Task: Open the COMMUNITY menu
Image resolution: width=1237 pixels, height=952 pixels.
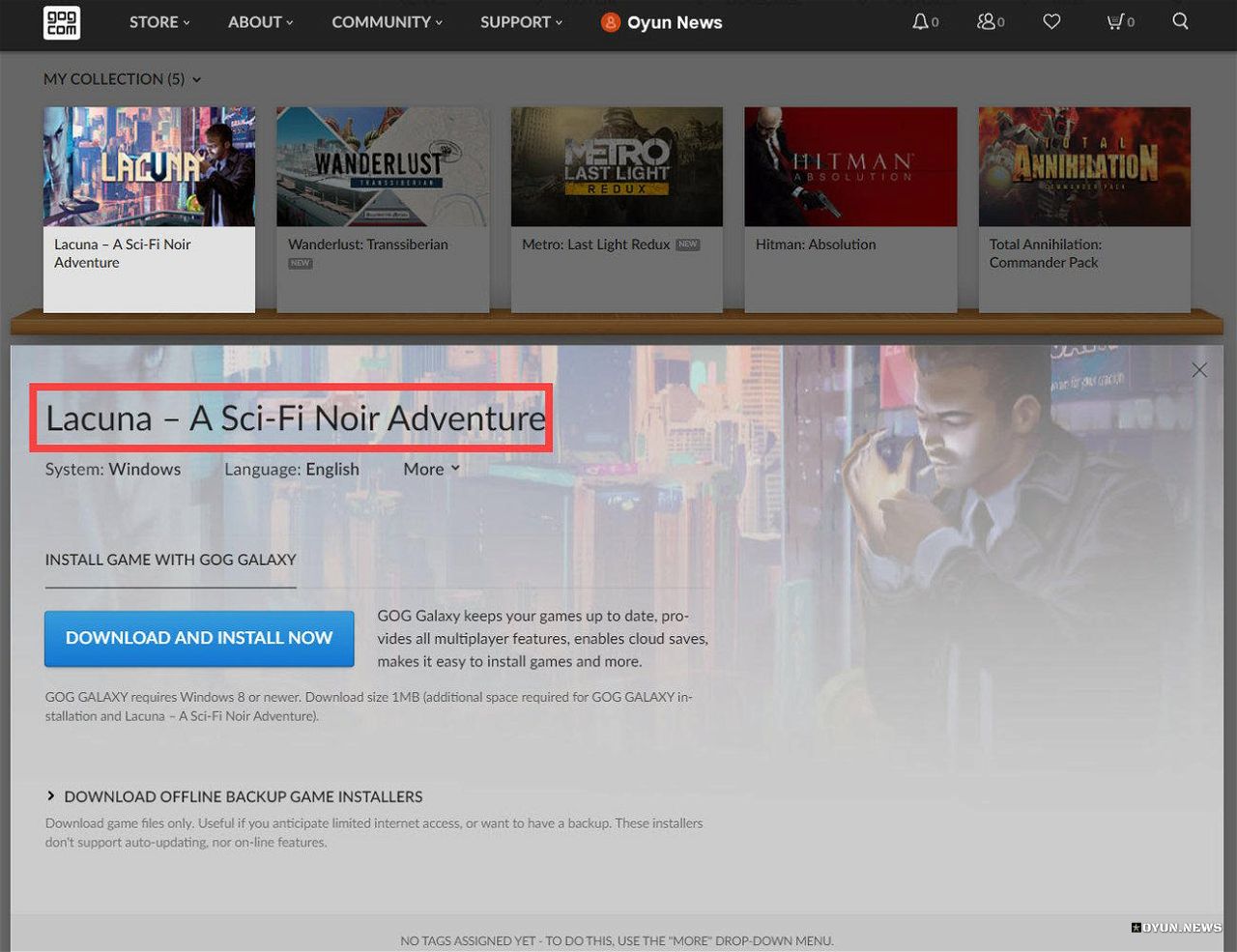Action: click(387, 22)
